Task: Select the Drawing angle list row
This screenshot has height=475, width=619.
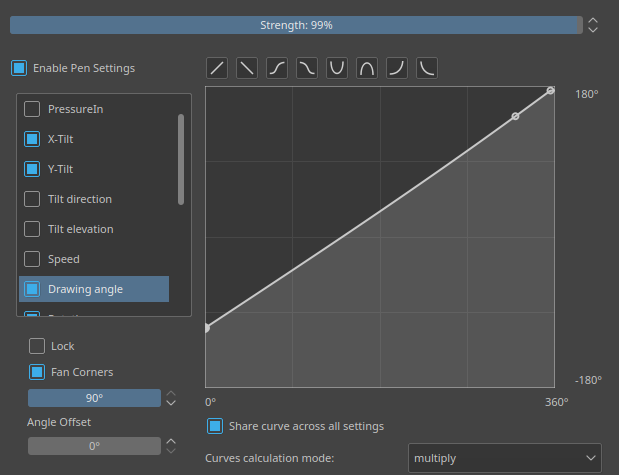Action: 94,289
